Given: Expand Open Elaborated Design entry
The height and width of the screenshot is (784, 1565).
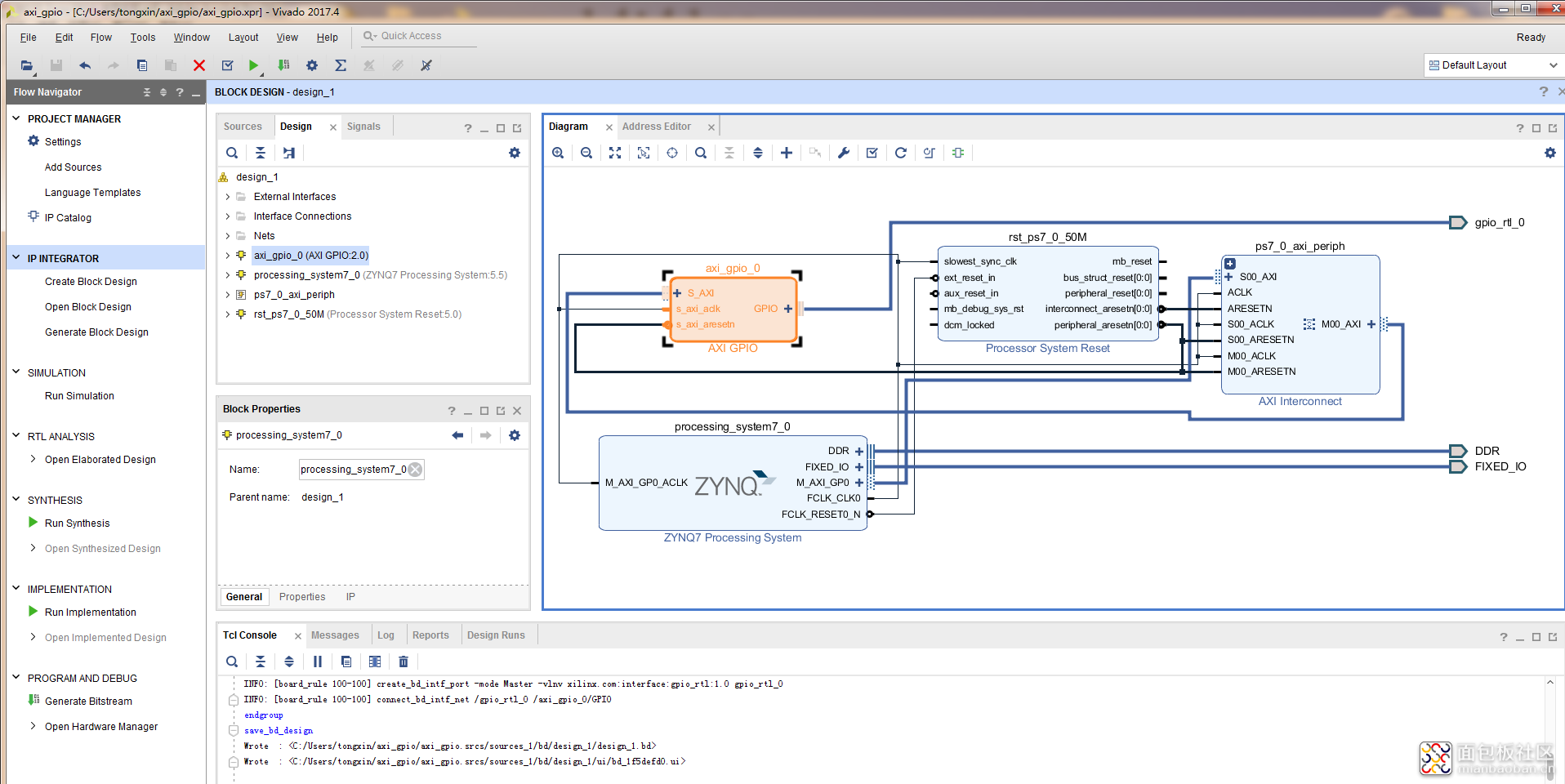Looking at the screenshot, I should pos(33,459).
